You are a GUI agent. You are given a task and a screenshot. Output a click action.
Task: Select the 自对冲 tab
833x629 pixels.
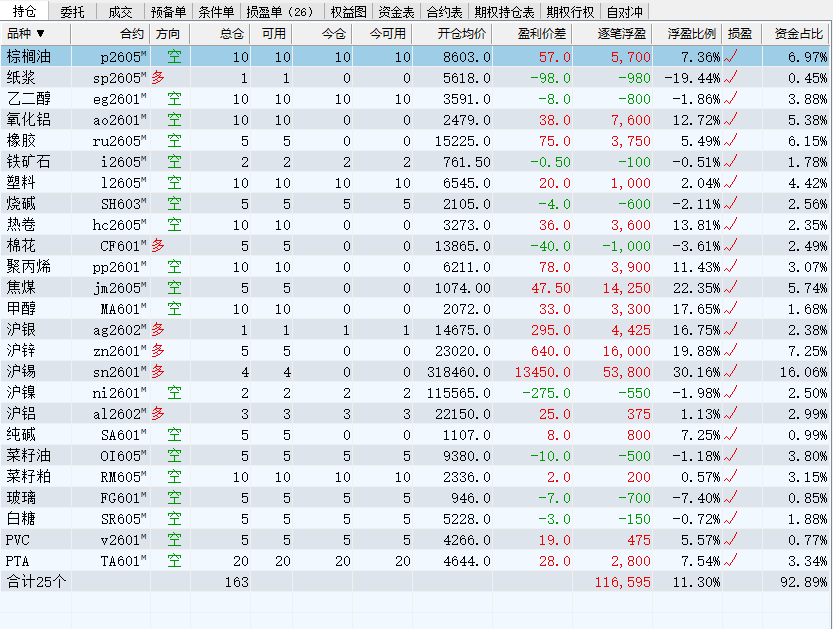click(624, 12)
